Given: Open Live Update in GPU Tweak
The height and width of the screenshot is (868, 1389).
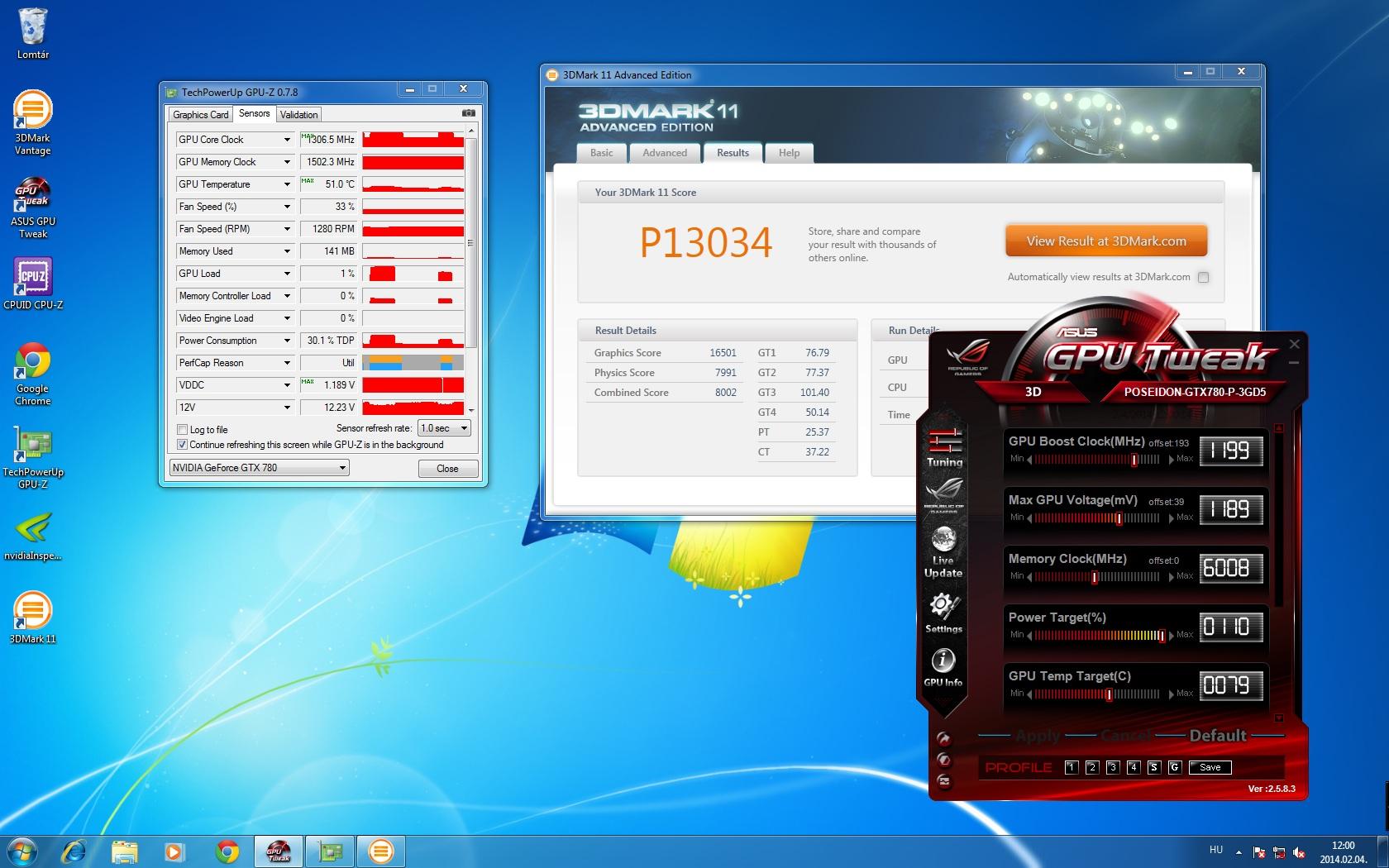Looking at the screenshot, I should (943, 553).
